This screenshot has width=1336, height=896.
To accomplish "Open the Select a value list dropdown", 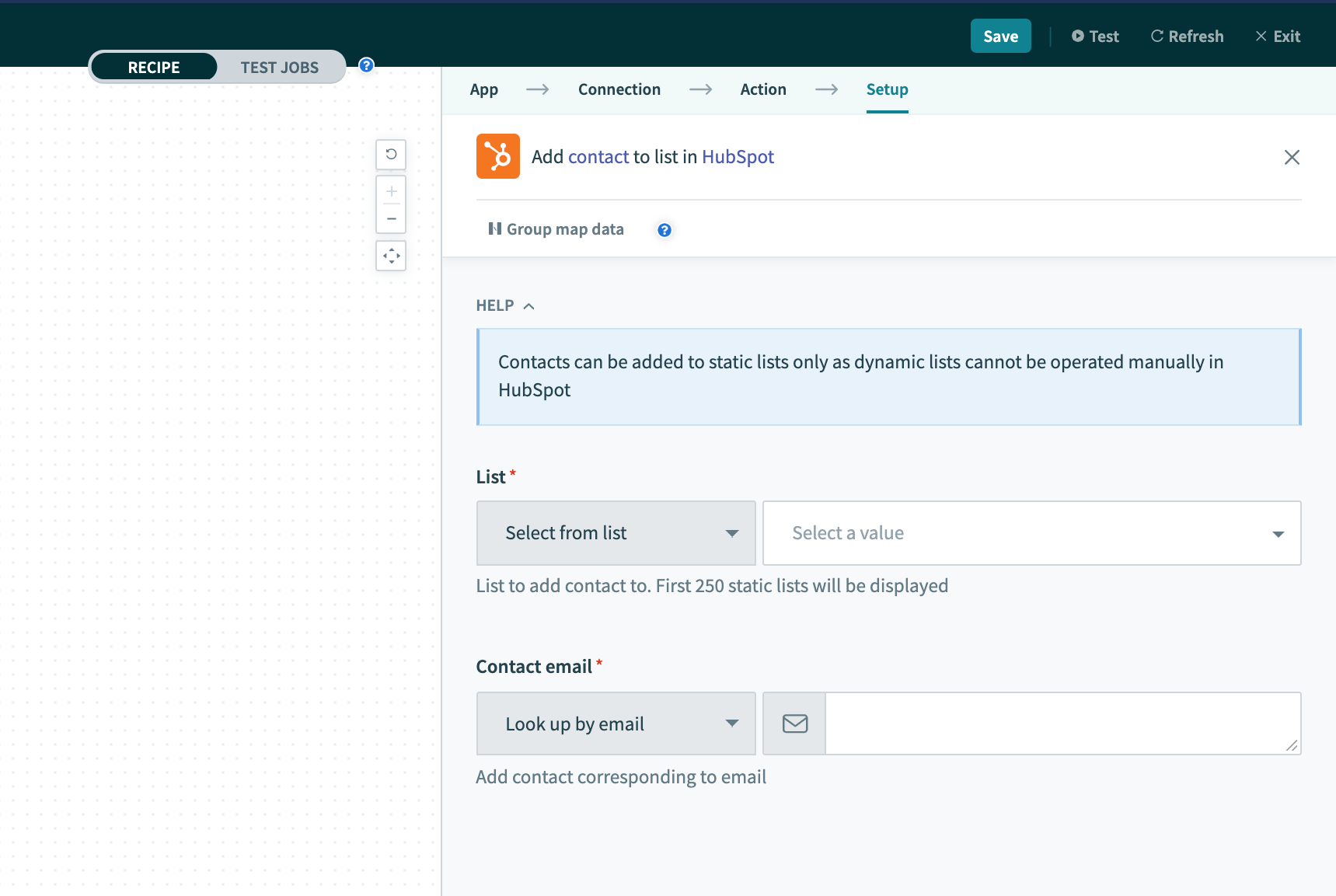I will 1031,533.
